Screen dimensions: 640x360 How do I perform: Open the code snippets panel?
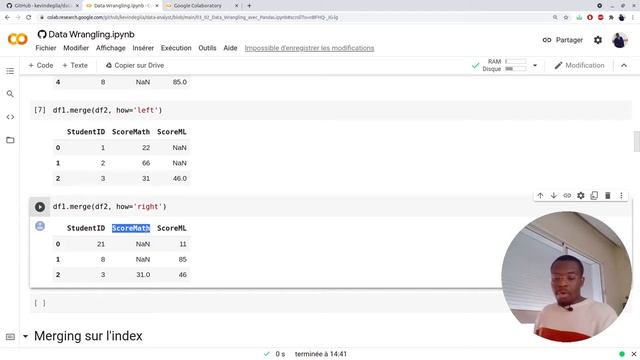pos(10,117)
